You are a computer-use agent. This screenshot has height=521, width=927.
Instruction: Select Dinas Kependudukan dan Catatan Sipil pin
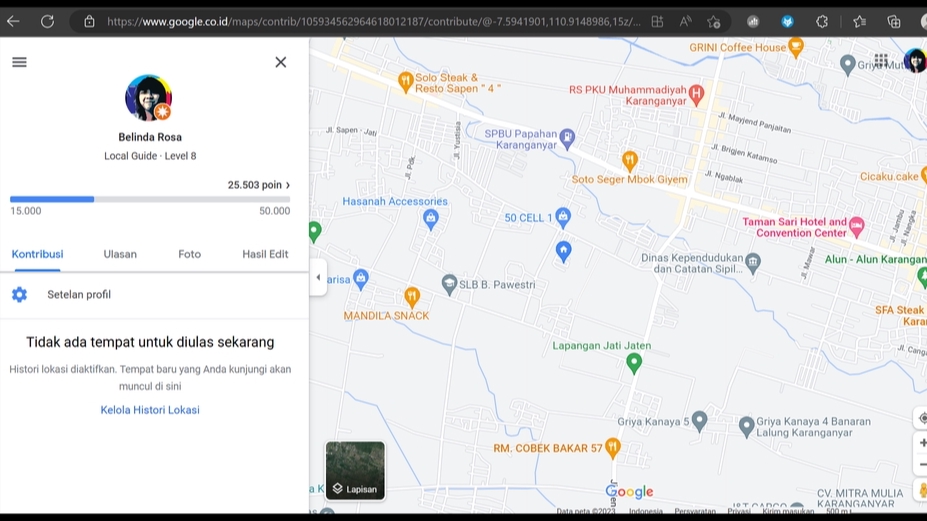(753, 263)
